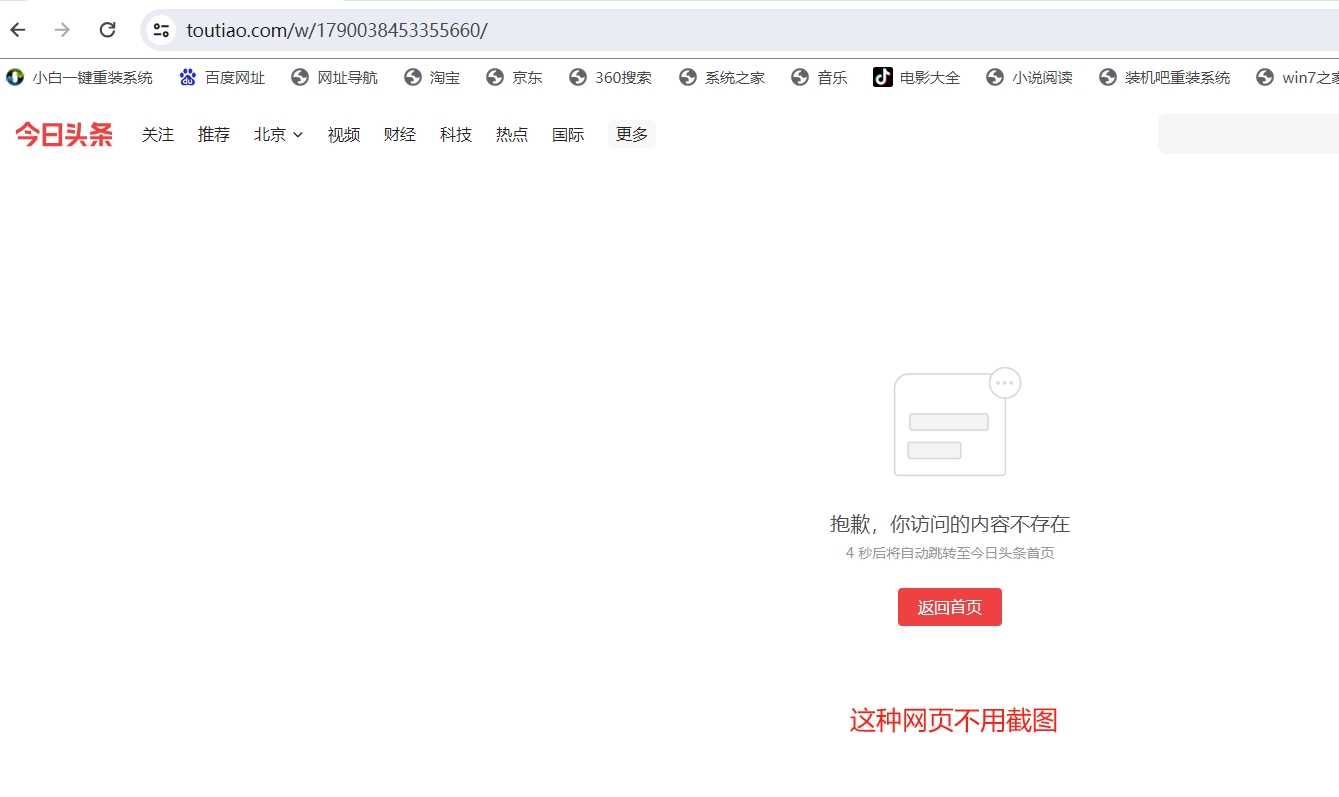Open the 音乐 bookmark
The width and height of the screenshot is (1339, 797).
click(820, 77)
